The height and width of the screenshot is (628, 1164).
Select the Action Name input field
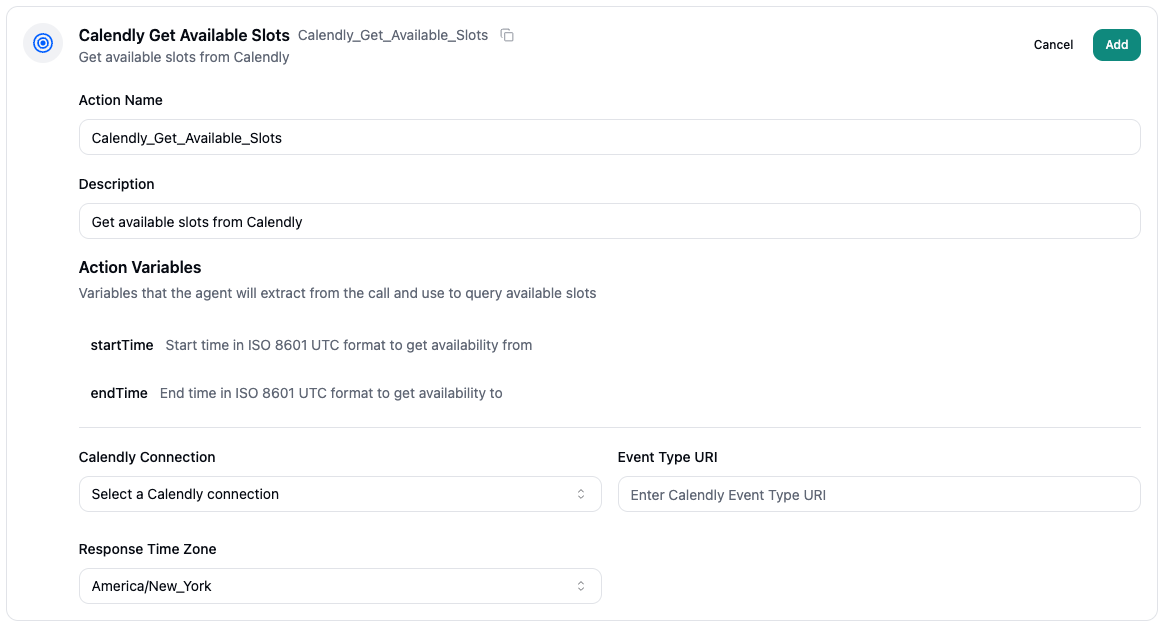pos(609,137)
